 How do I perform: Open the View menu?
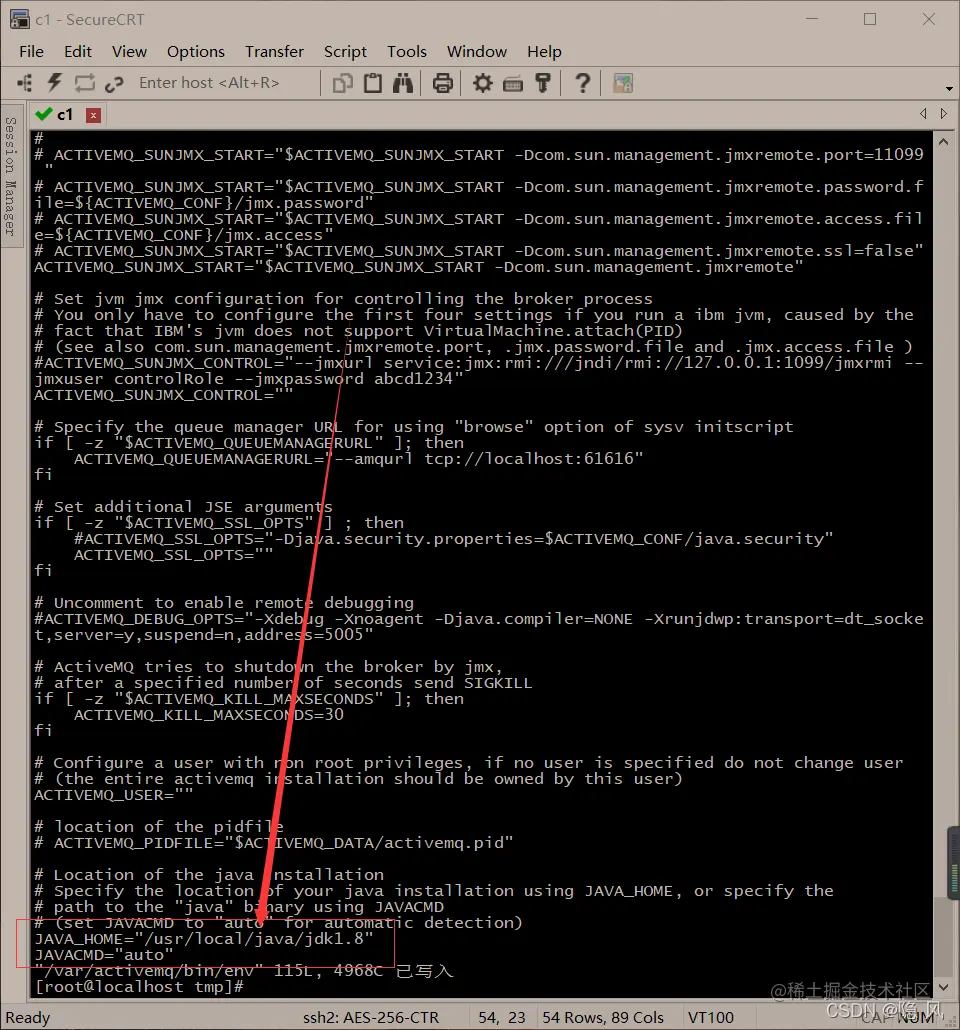click(129, 51)
